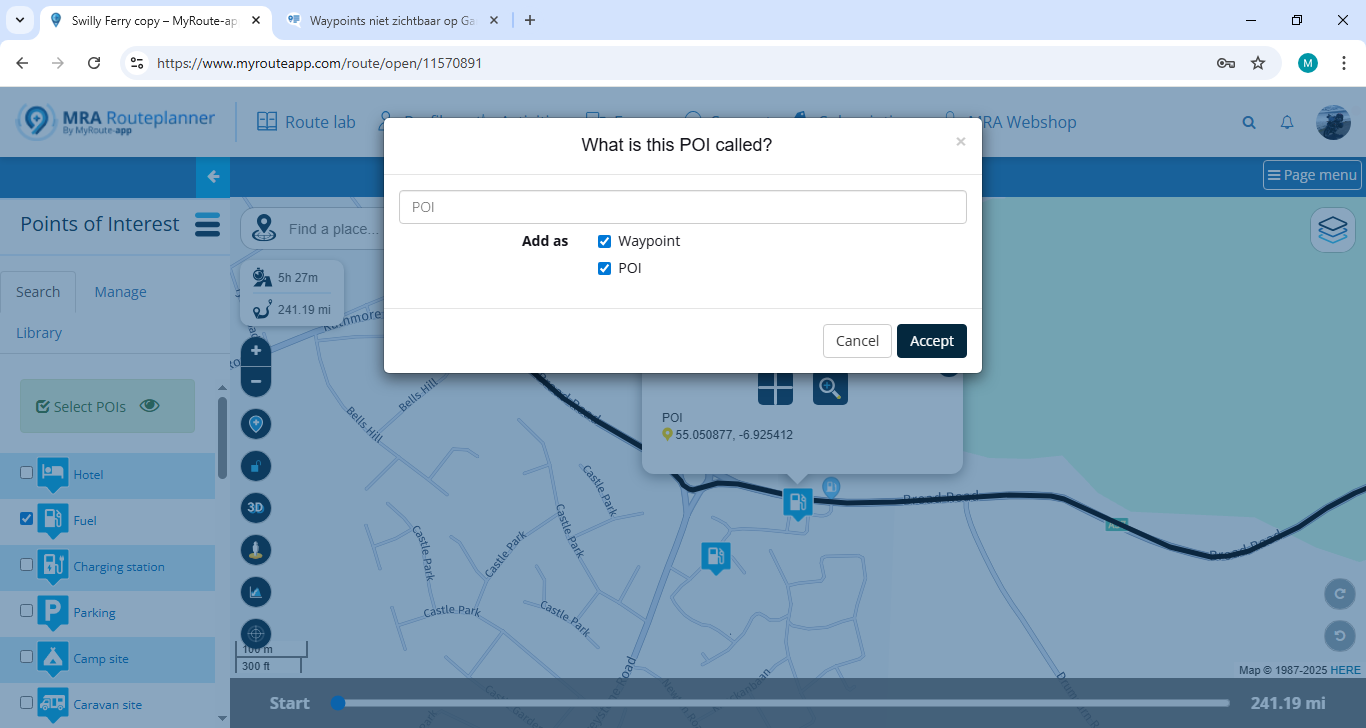Enable the Hotel POI checkbox
The width and height of the screenshot is (1366, 728).
[27, 473]
